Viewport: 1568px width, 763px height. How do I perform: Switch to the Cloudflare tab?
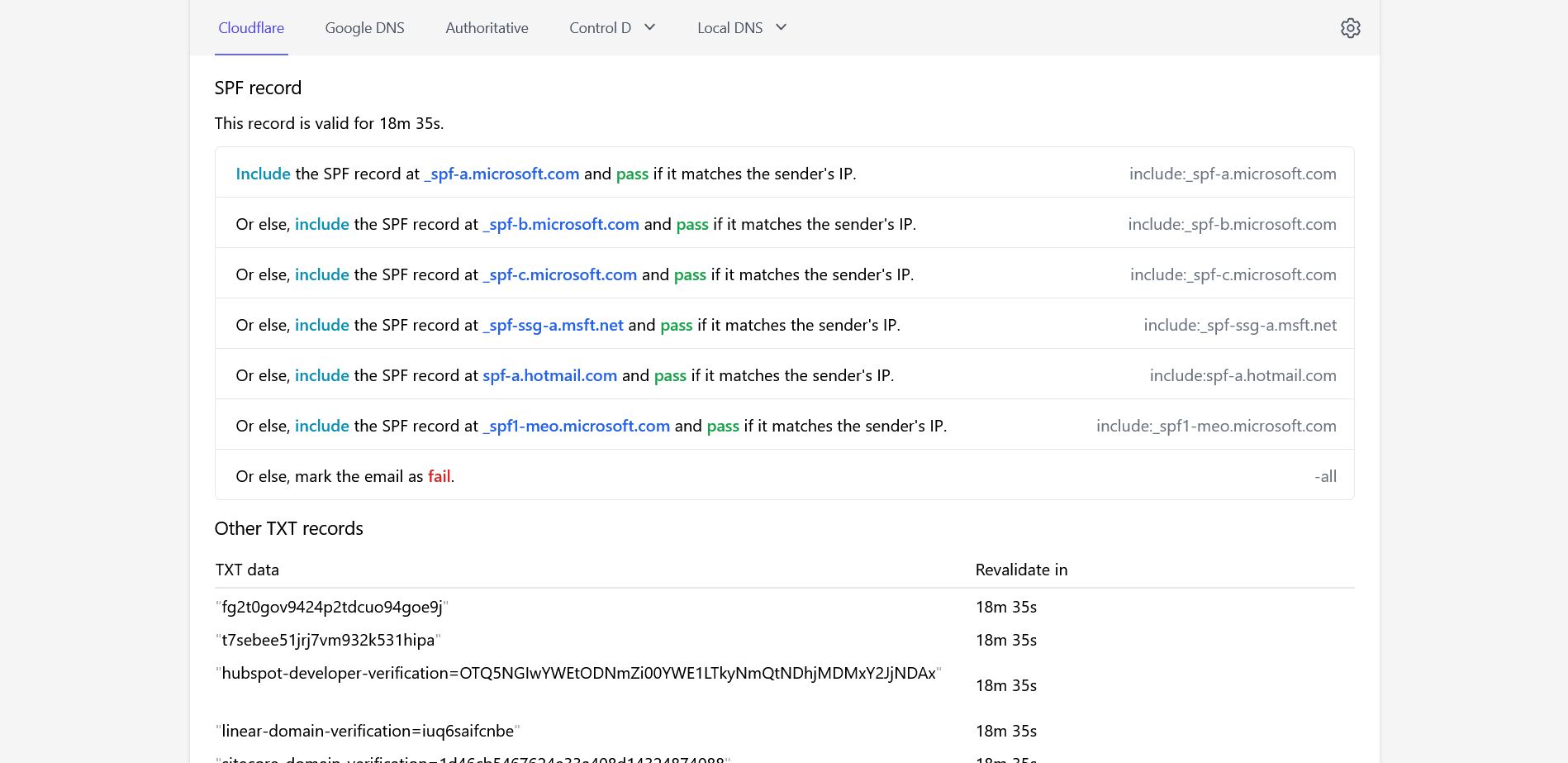click(251, 28)
